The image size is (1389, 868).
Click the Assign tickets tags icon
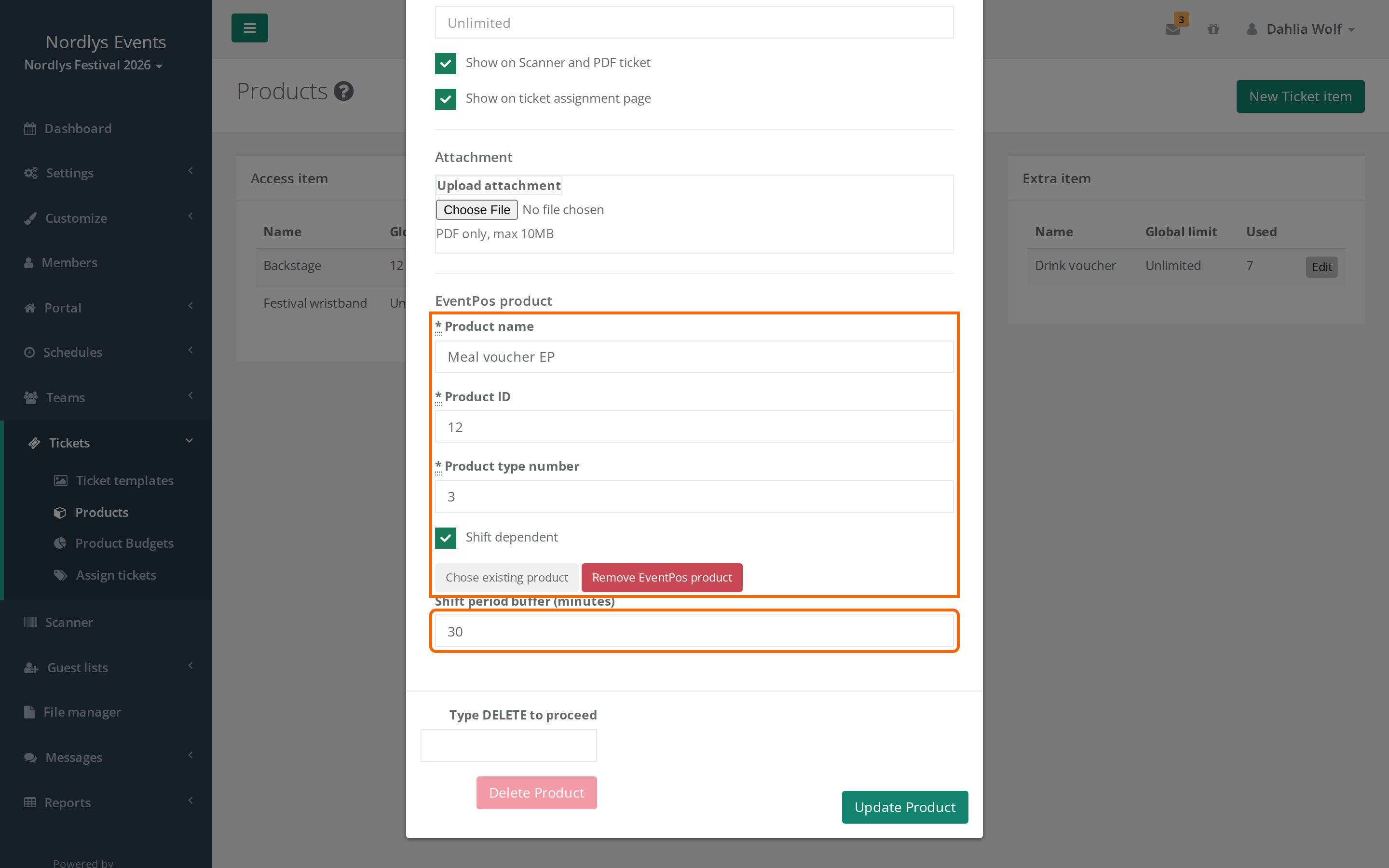click(60, 575)
